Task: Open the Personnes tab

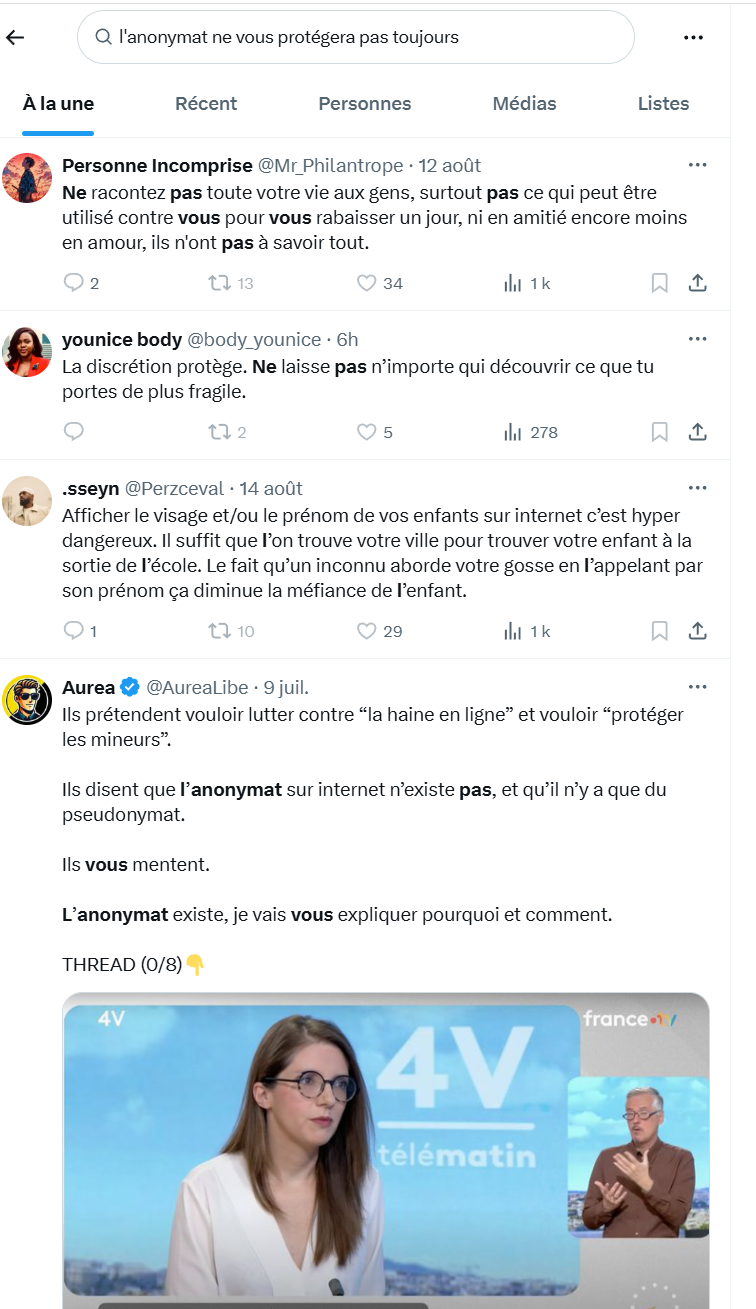Action: (x=364, y=103)
